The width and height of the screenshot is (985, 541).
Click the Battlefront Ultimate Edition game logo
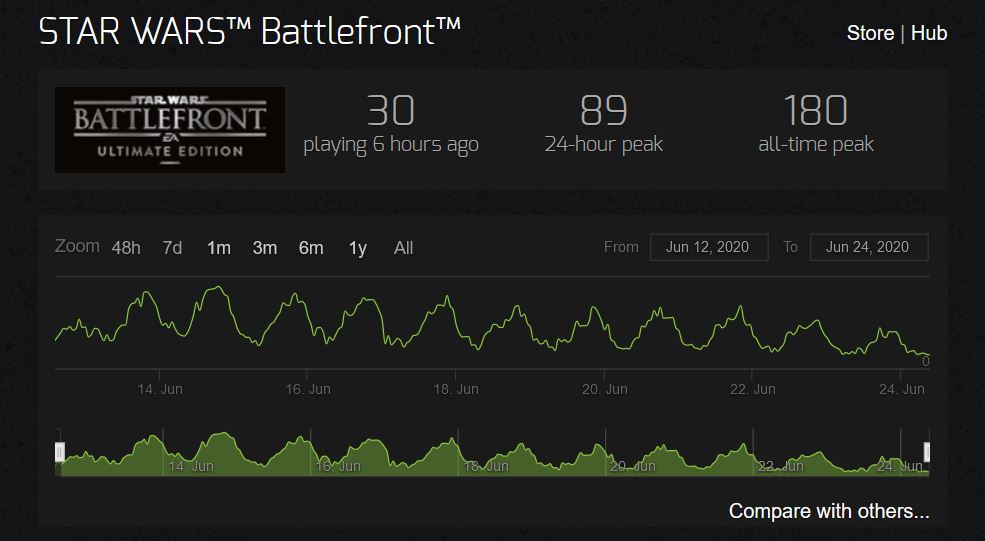coord(169,129)
